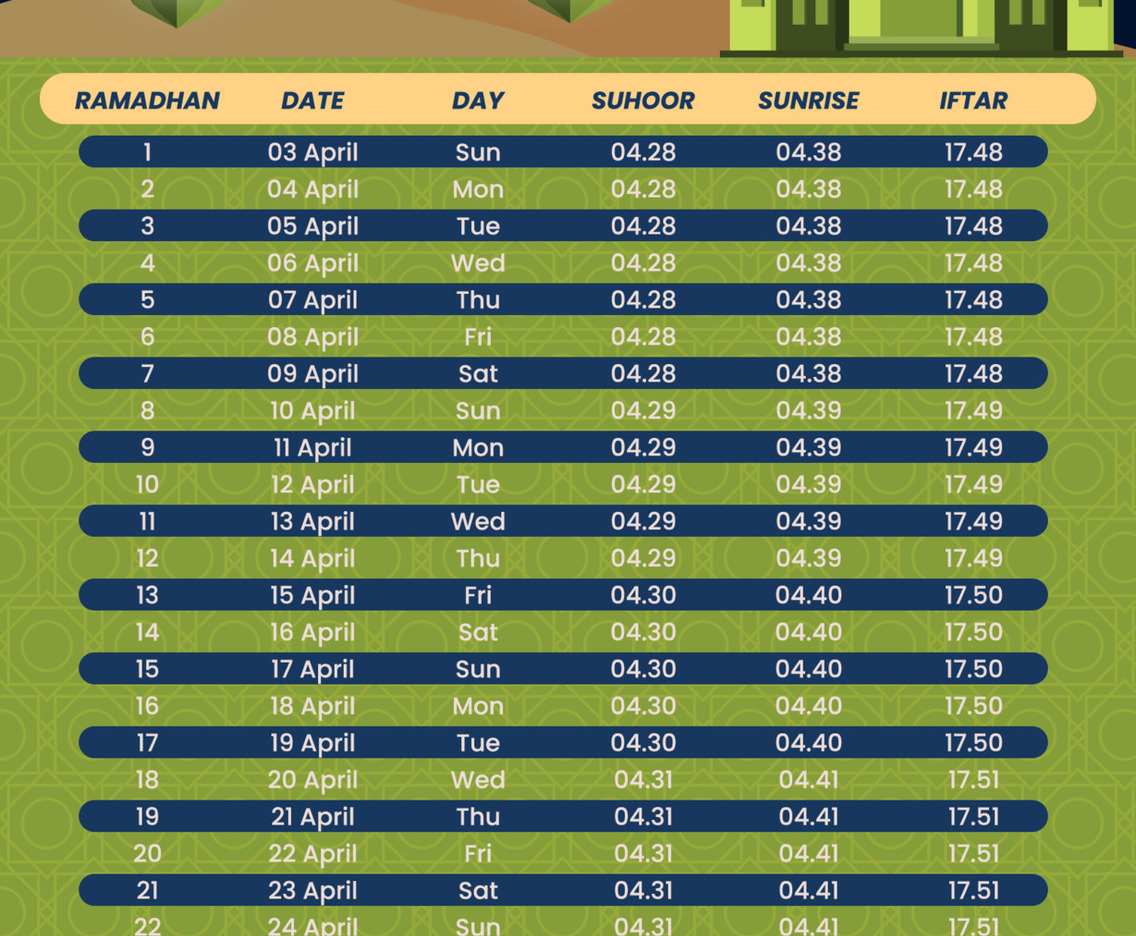The width and height of the screenshot is (1136, 936).
Task: Select the date '07 April'
Action: pyautogui.click(x=312, y=300)
